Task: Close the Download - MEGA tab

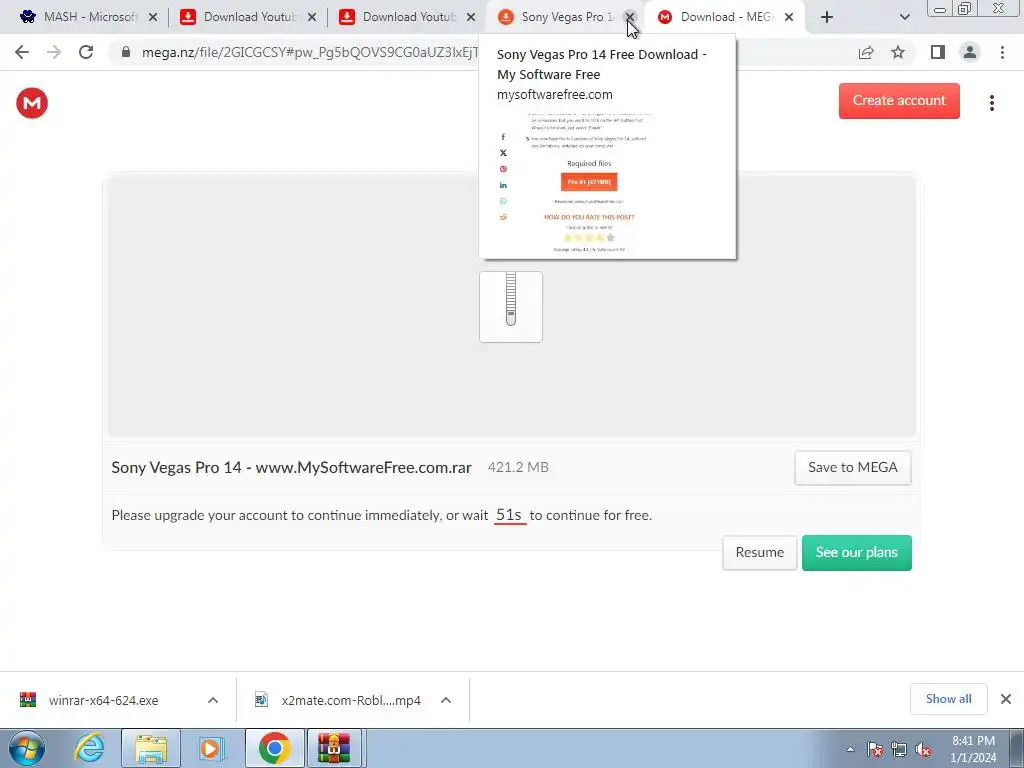Action: click(789, 17)
